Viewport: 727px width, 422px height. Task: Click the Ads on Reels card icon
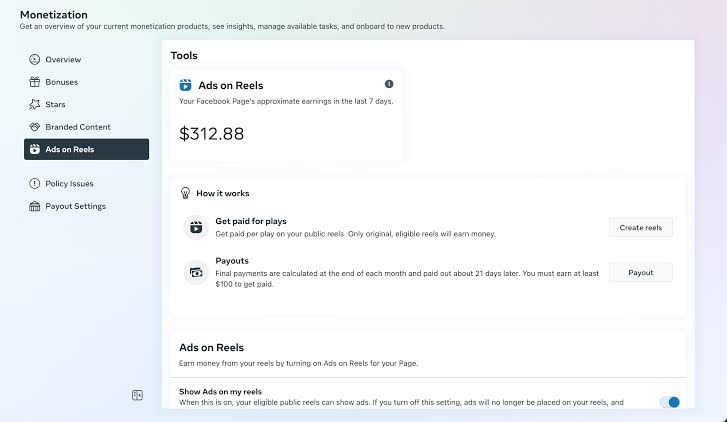tap(185, 85)
